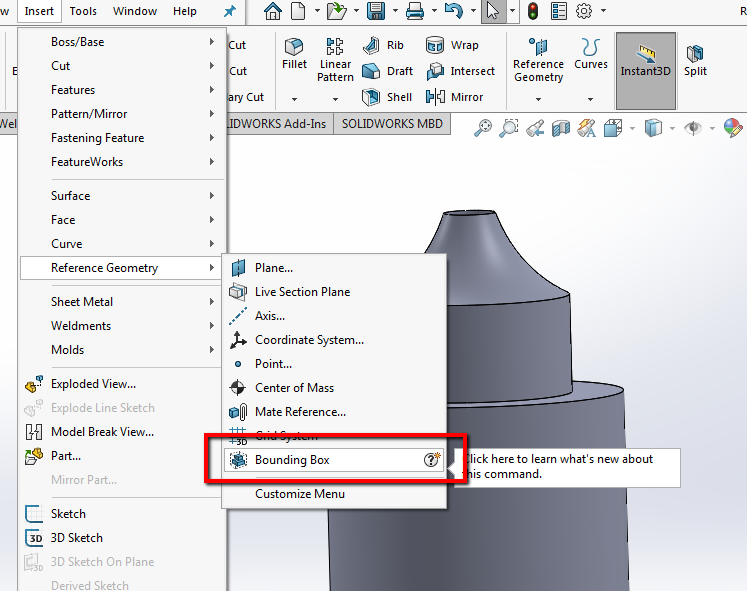Expand the Boss/Base submenu

coord(122,42)
